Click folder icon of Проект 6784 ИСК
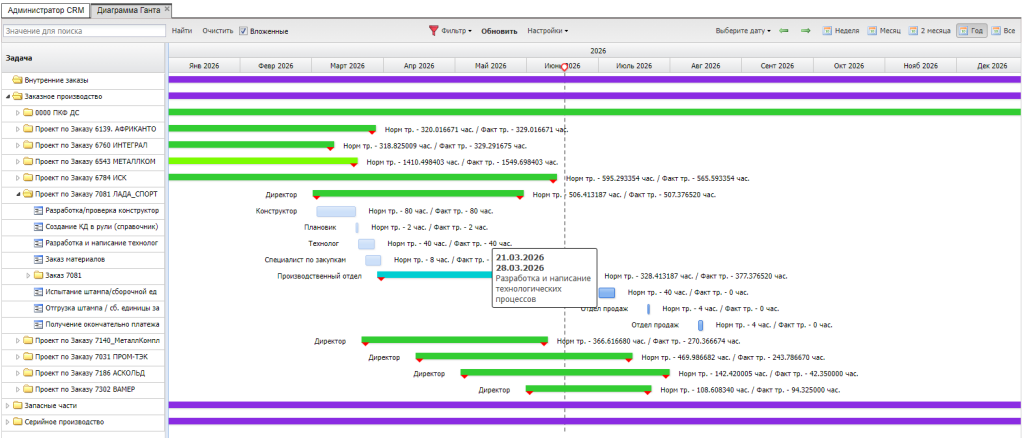1024x438 pixels. [x=28, y=178]
